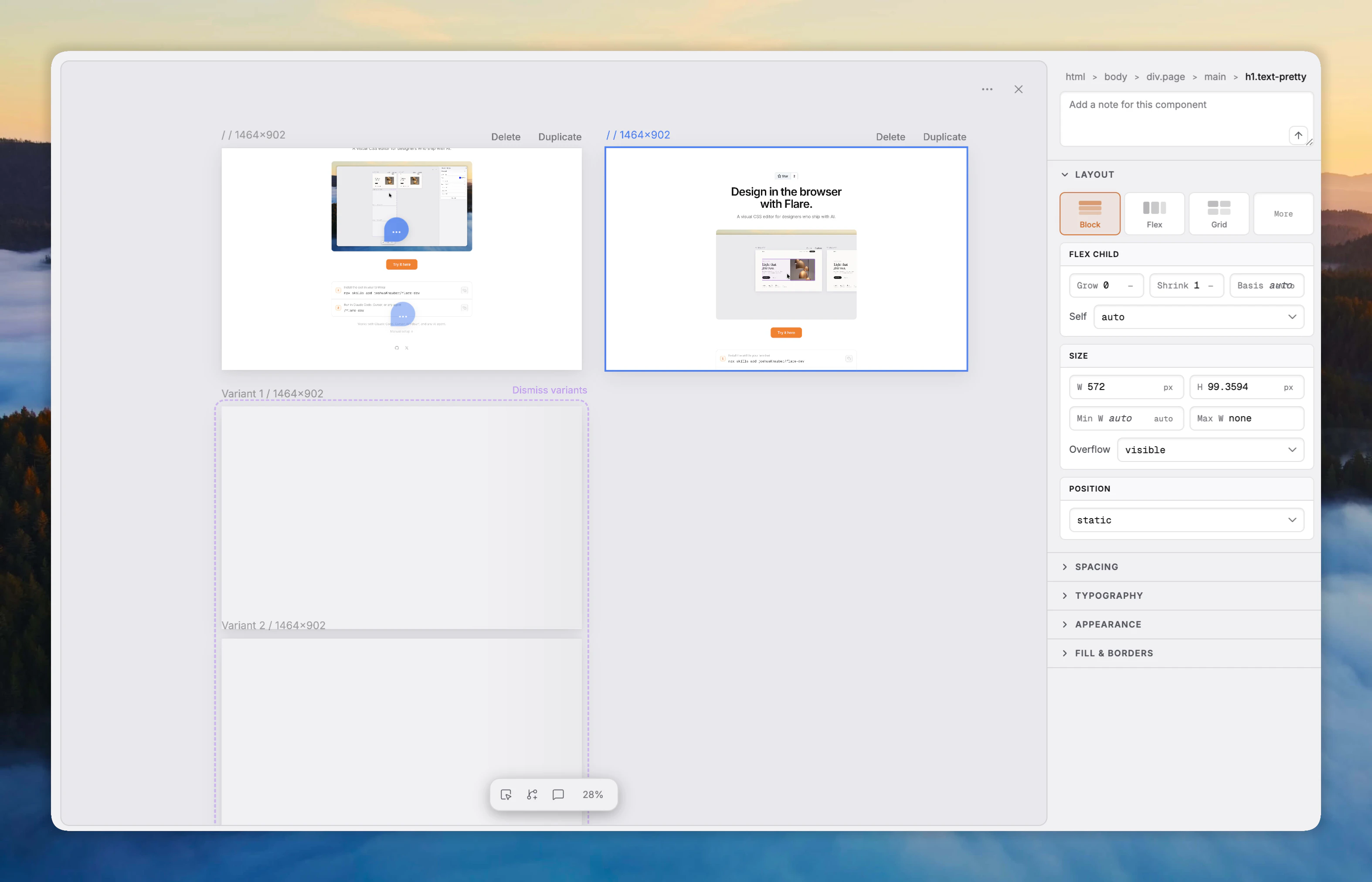This screenshot has height=882, width=1372.
Task: Select Block layout mode
Action: tap(1090, 214)
